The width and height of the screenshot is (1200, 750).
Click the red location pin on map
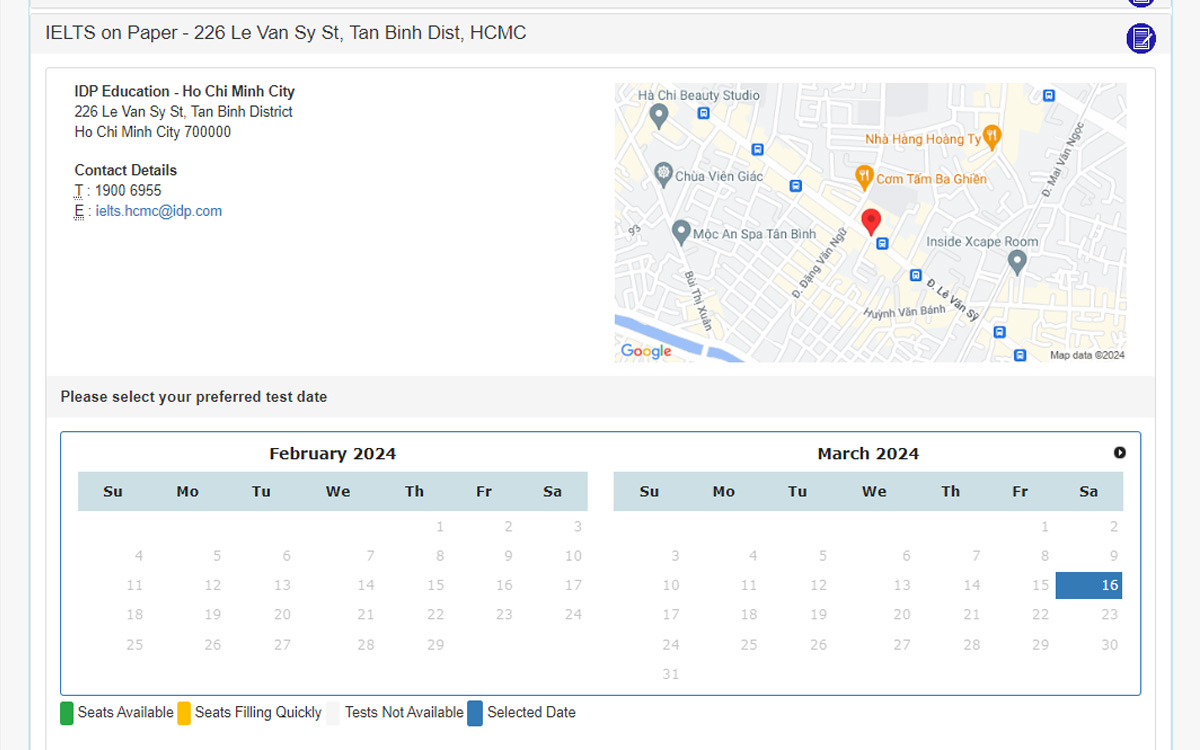(871, 221)
